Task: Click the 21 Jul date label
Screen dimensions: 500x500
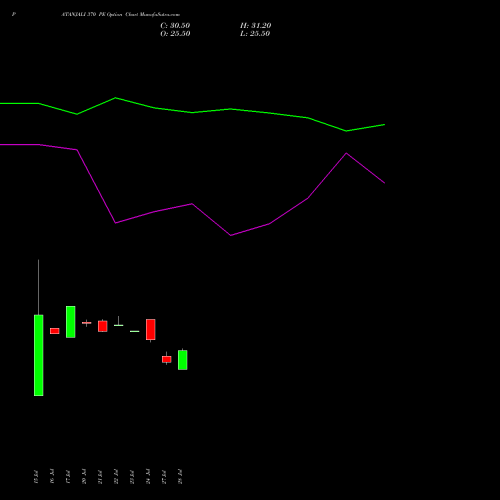Action: pos(100,477)
